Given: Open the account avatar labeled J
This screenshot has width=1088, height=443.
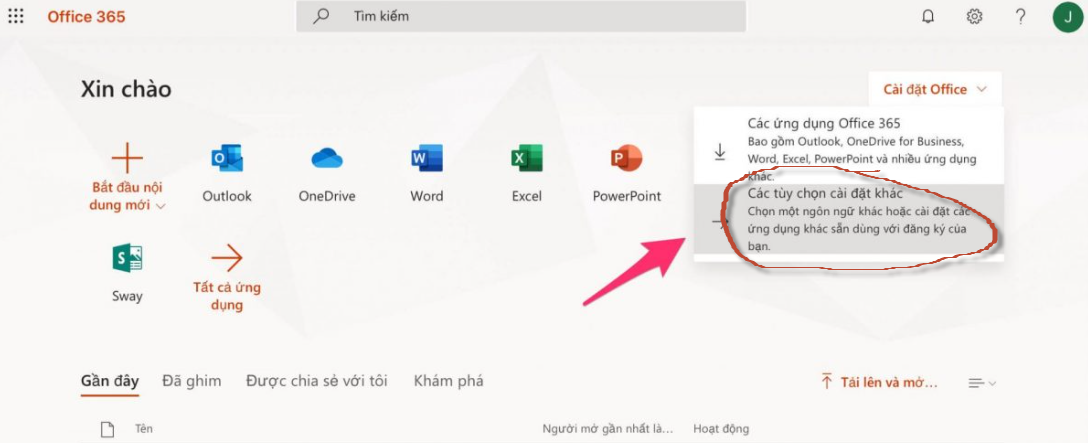Looking at the screenshot, I should 1067,16.
